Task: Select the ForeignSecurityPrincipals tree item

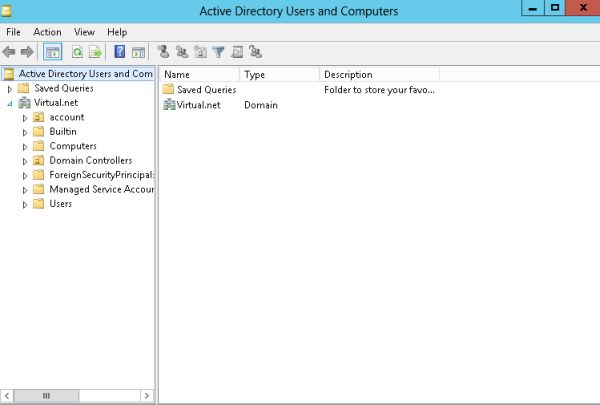Action: (x=101, y=175)
